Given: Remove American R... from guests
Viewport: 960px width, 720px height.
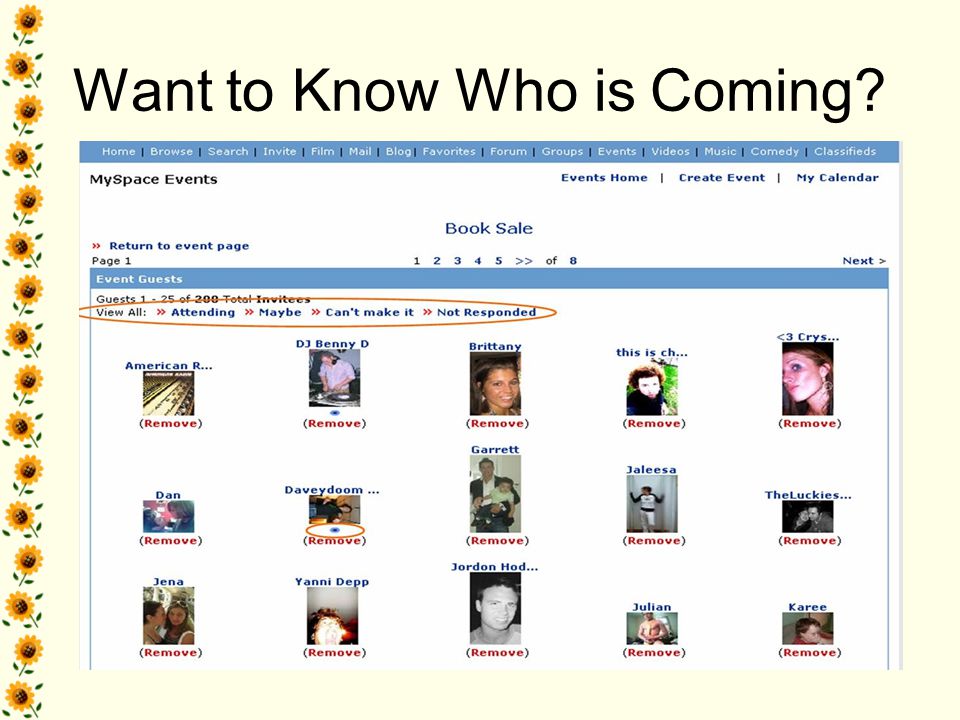Looking at the screenshot, I should [x=170, y=424].
